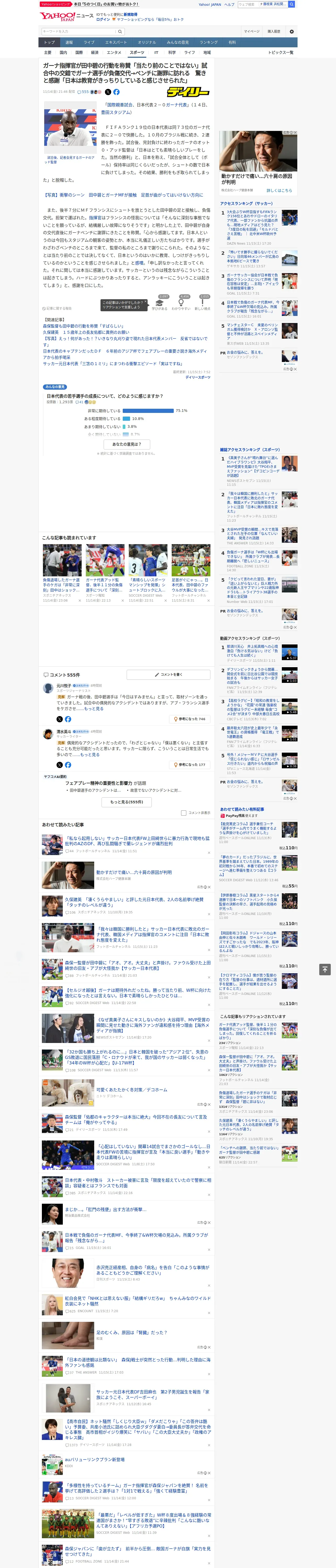This screenshot has height=1568, width=336.
Task: Click 清水英斗's profile avatar
Action: click(48, 735)
